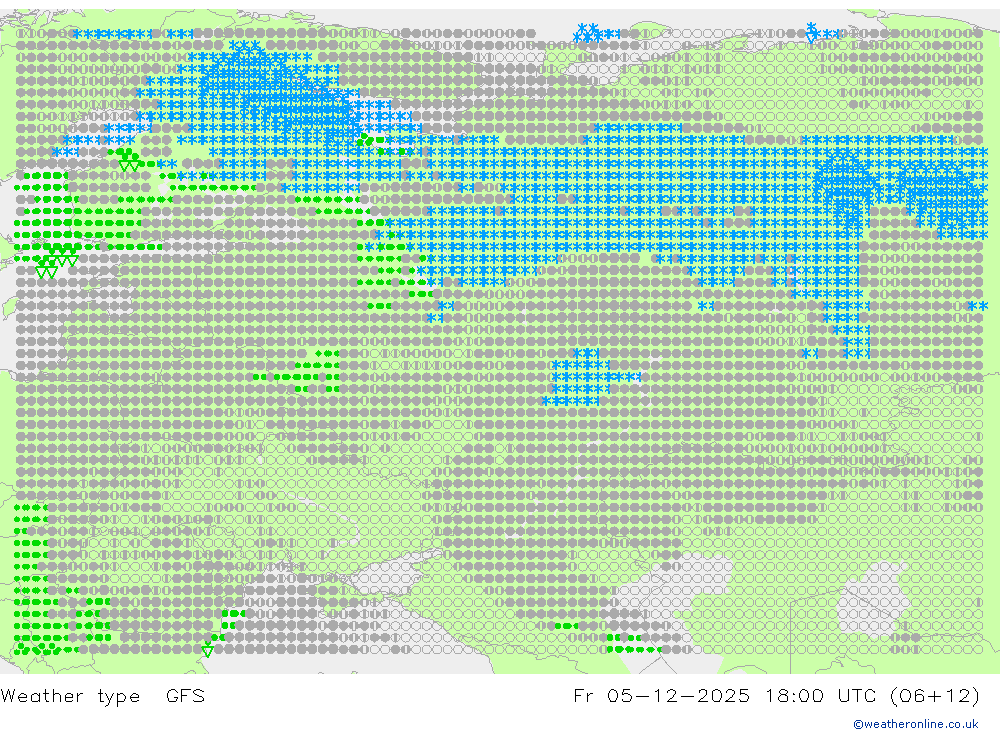1000x733 pixels.
Task: Click the forecast date 'Fr 05-12-2025 18:00 UTC (06+12)'
Action: 776,695
